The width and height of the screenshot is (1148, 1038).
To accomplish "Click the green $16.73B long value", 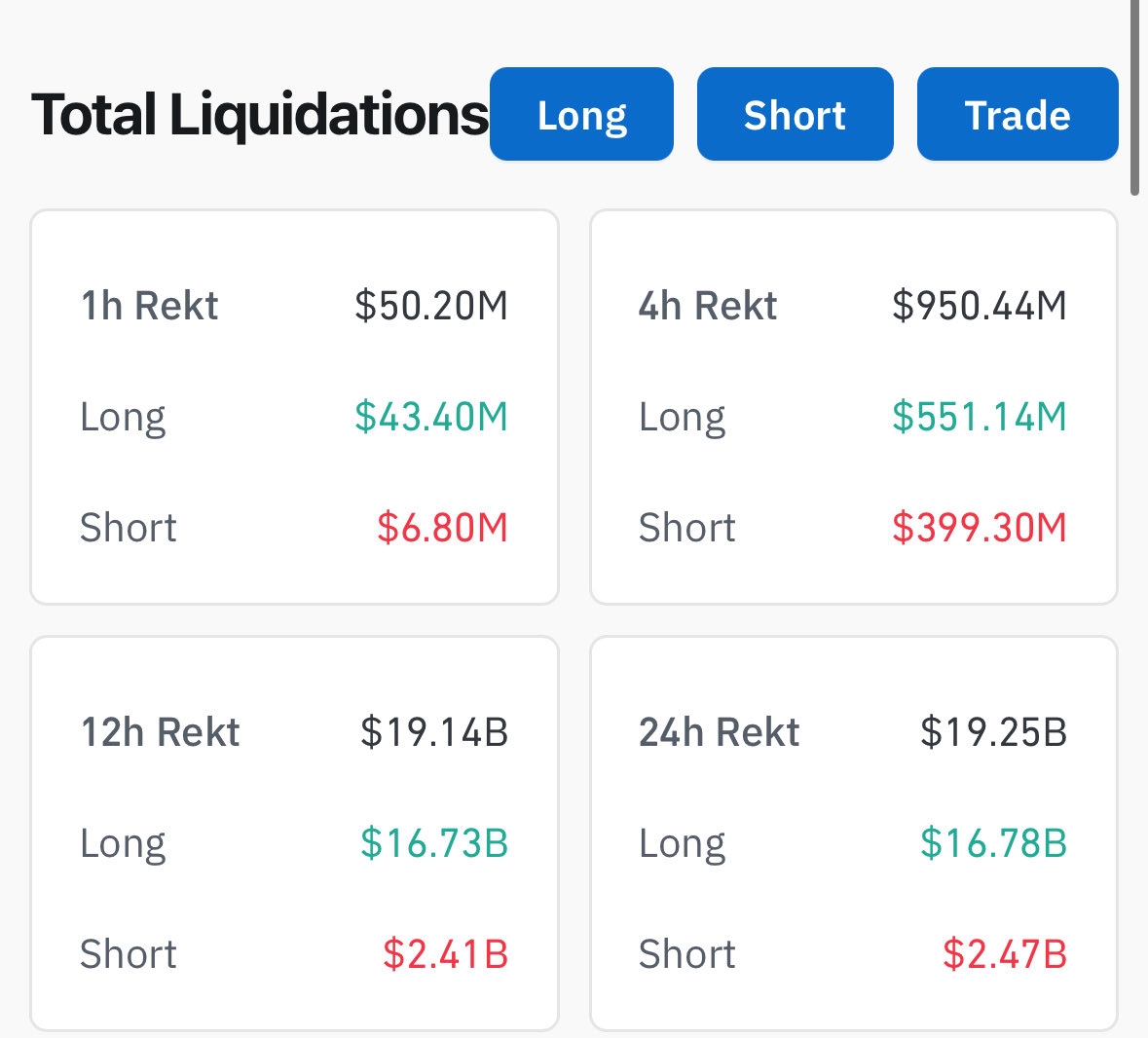I will 434,843.
